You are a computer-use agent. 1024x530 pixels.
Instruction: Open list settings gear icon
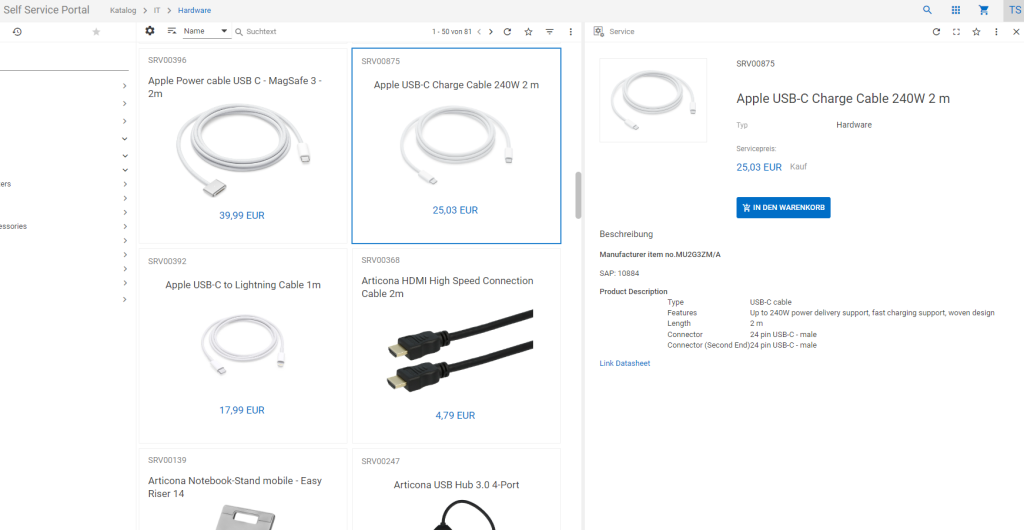tap(150, 31)
